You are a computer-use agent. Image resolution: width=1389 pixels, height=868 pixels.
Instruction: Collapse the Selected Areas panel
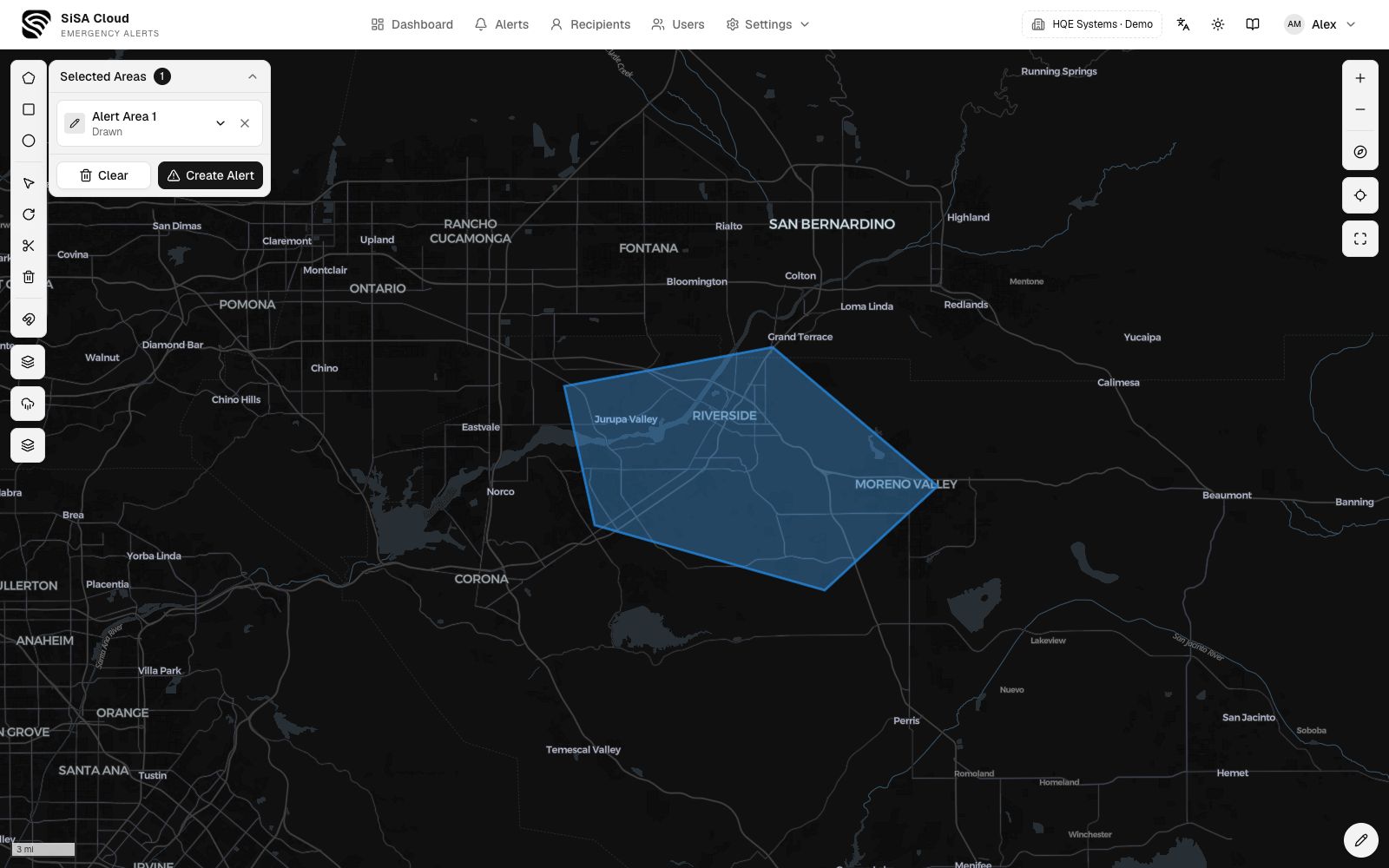click(x=253, y=76)
